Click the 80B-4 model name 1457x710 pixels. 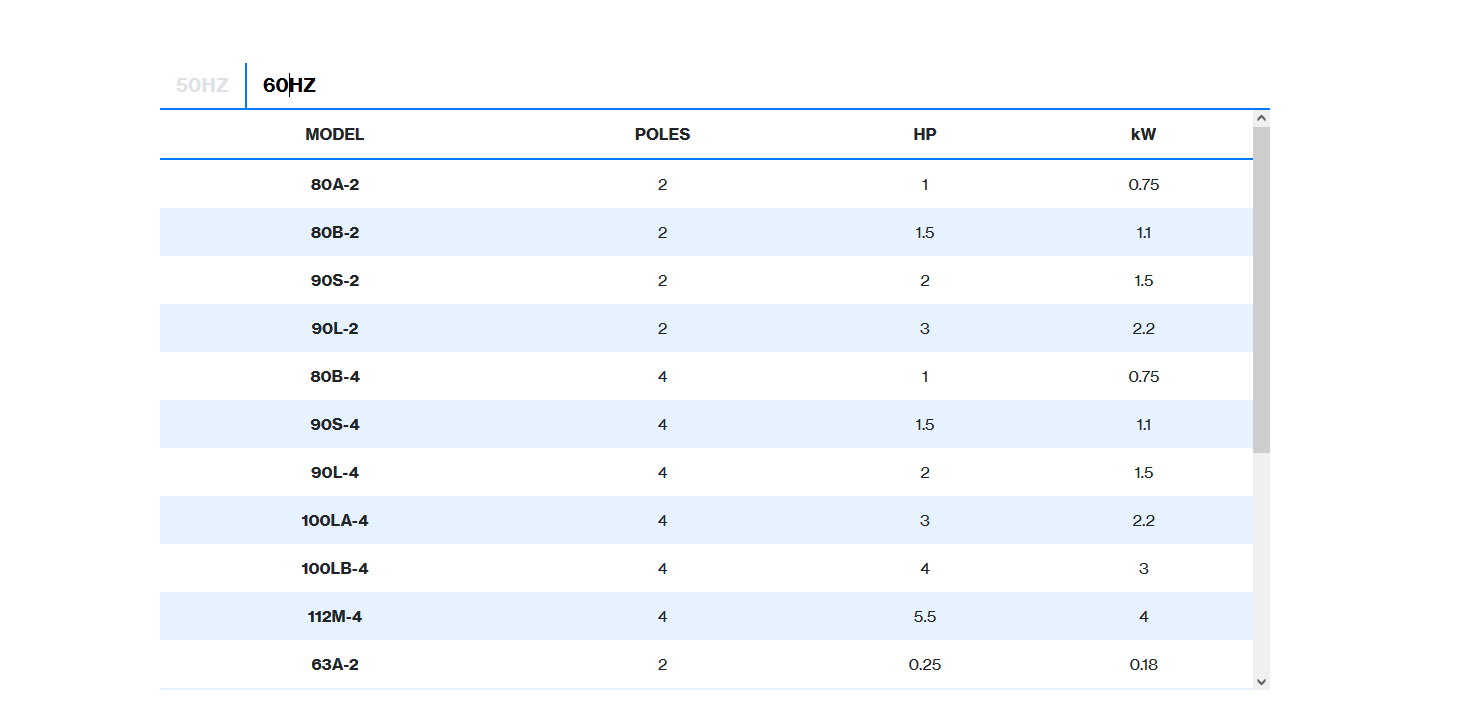(335, 376)
